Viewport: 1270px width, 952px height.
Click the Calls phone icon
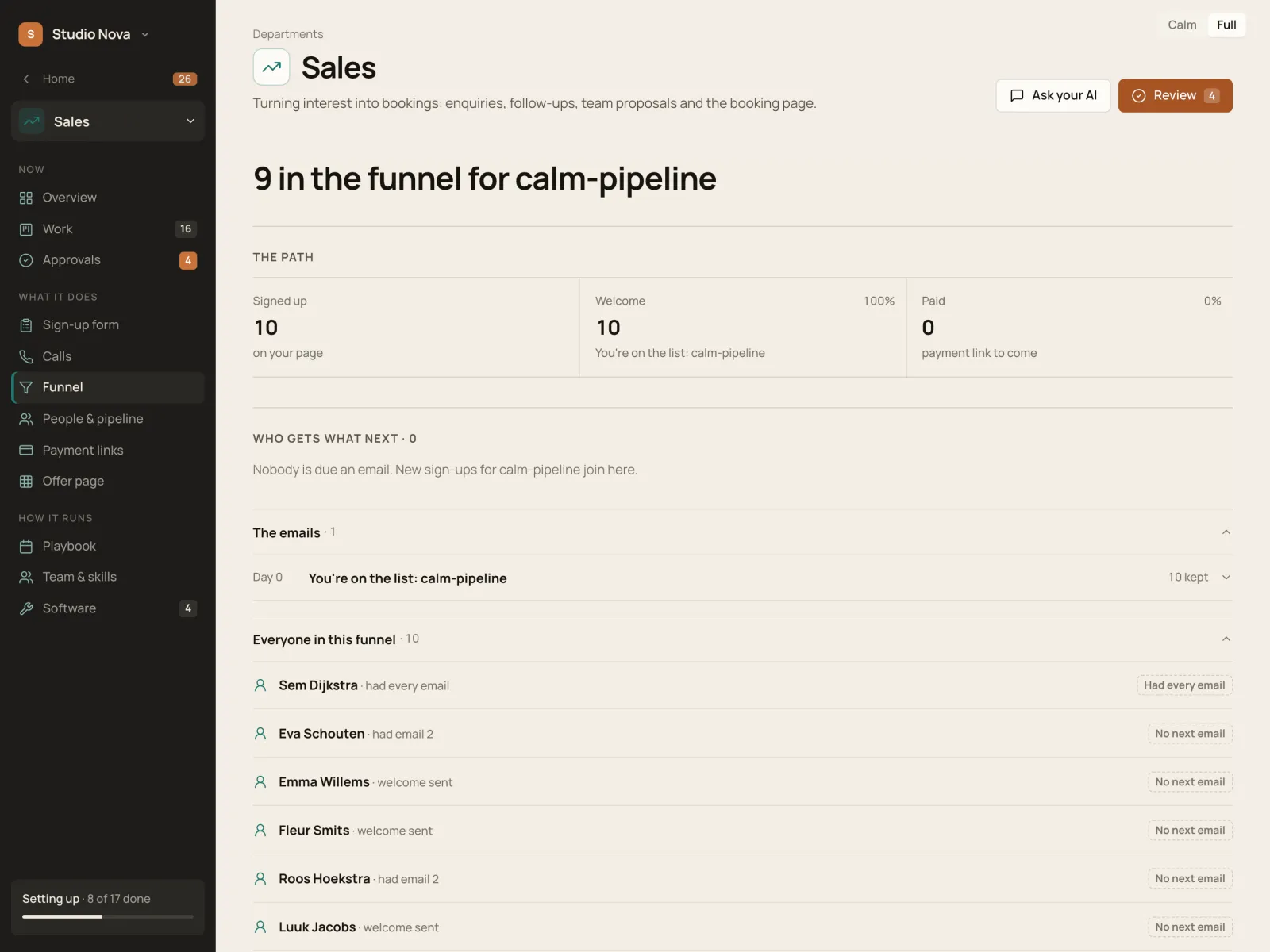(x=26, y=357)
